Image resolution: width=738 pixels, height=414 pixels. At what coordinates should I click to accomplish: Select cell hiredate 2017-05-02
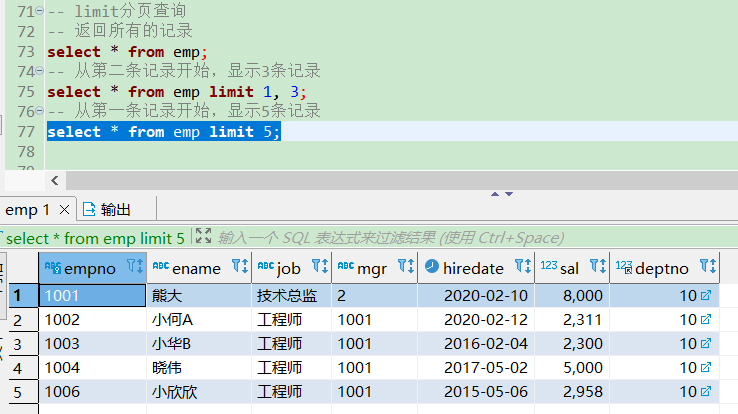pyautogui.click(x=476, y=368)
